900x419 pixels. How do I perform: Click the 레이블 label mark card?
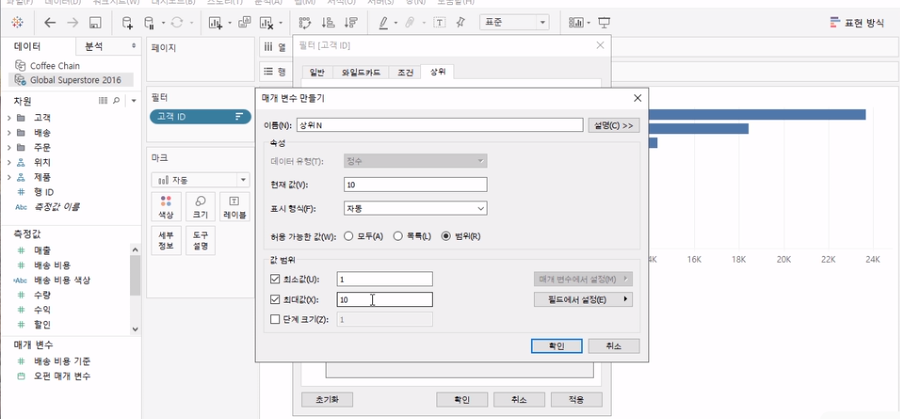coord(234,207)
